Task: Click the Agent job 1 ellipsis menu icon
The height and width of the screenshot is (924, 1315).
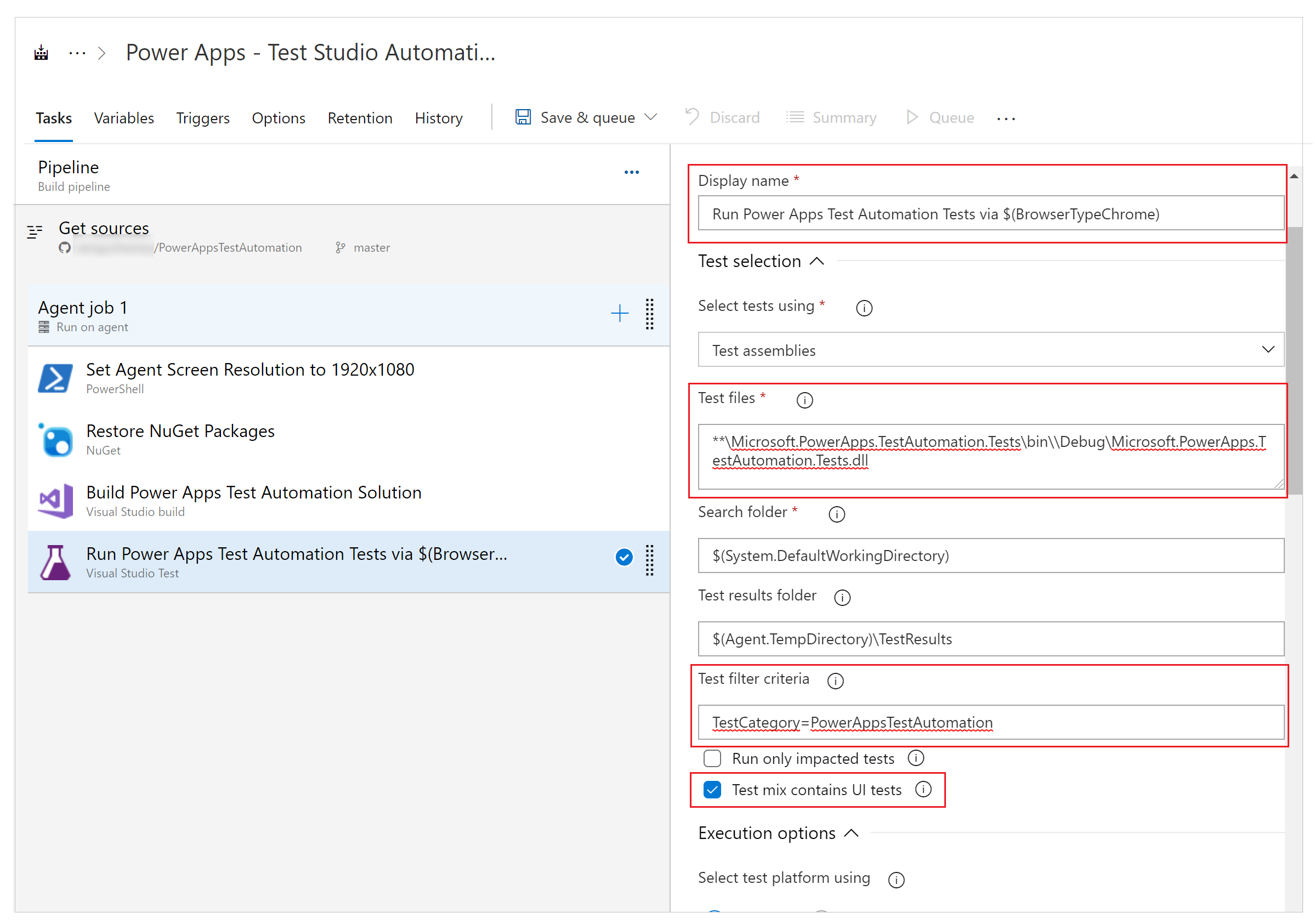Action: [x=649, y=311]
